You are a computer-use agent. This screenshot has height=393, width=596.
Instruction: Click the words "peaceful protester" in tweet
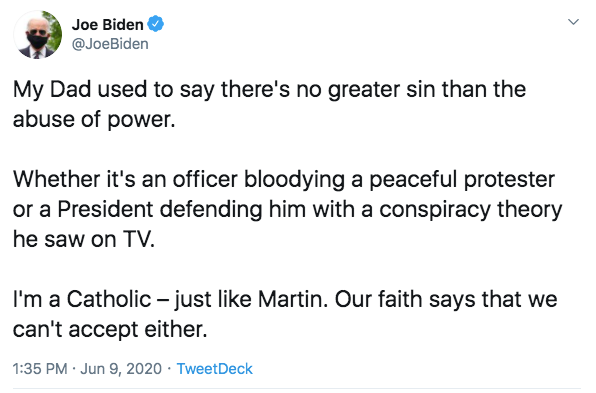coord(462,179)
